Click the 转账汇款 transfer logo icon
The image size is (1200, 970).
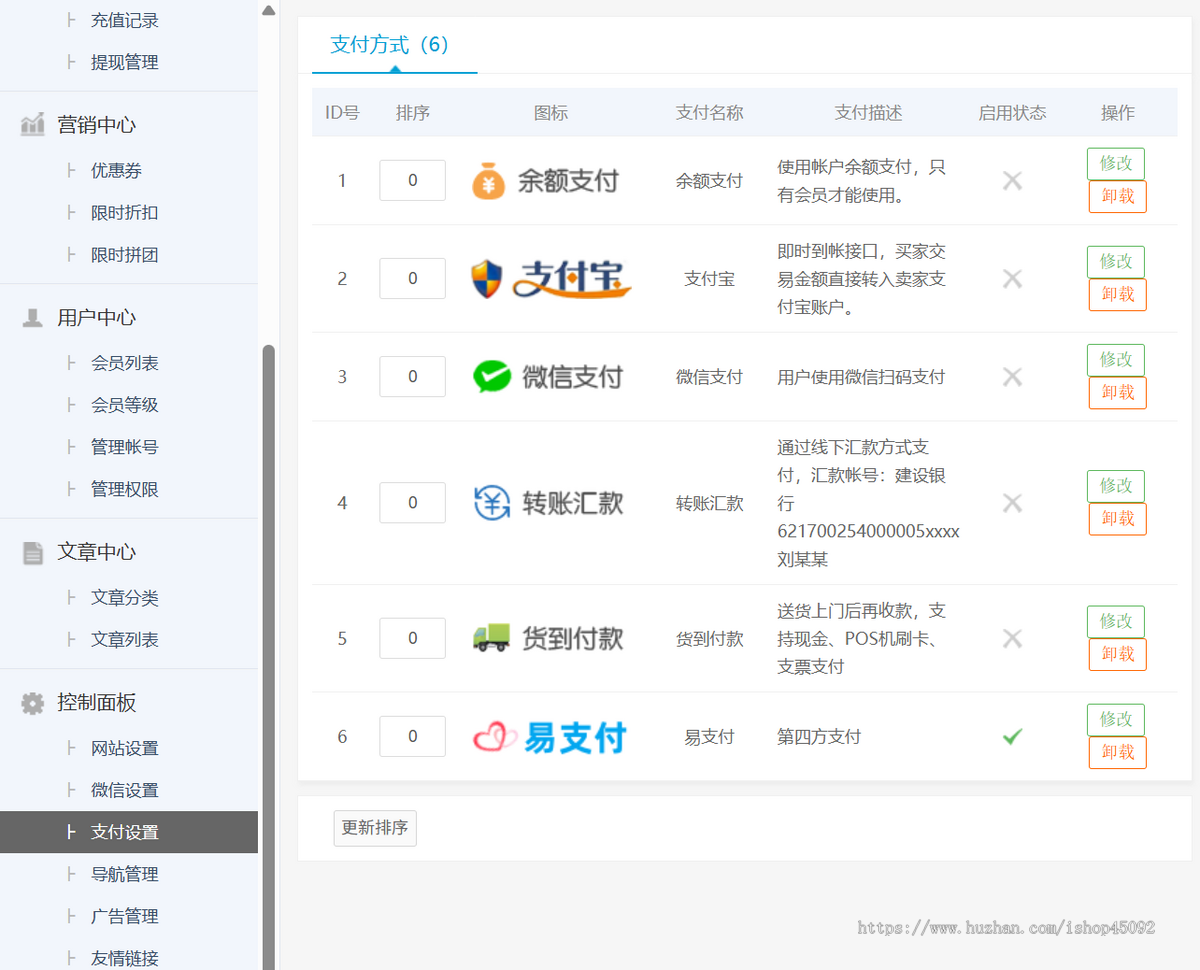(548, 503)
